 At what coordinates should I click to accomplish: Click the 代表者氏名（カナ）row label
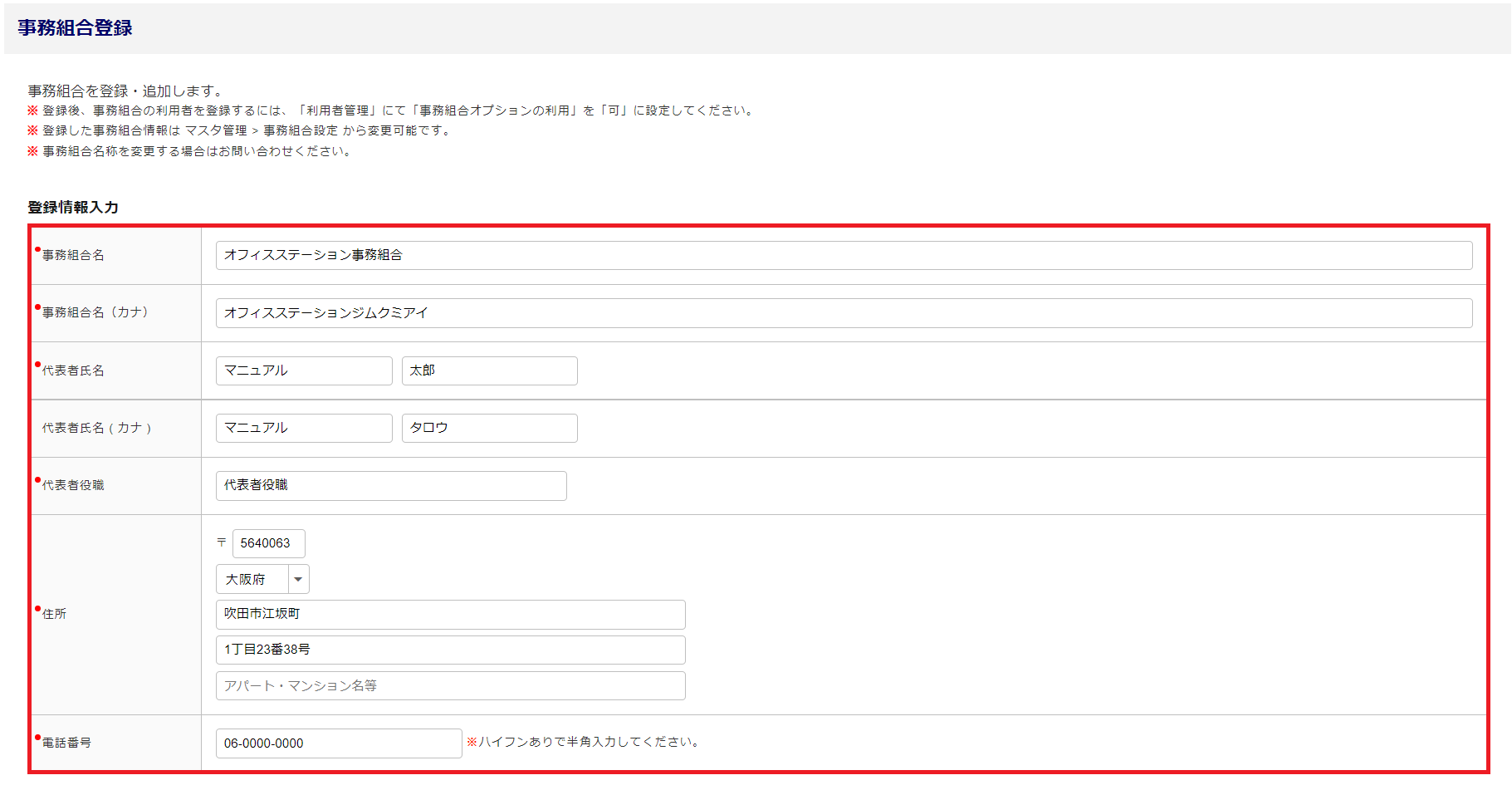(x=96, y=428)
